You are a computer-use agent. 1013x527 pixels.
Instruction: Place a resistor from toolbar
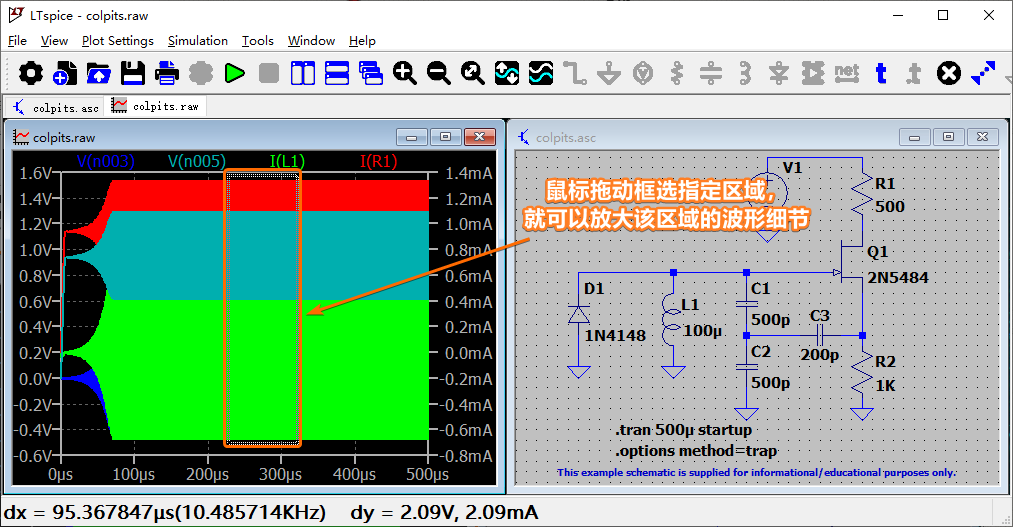pos(676,73)
